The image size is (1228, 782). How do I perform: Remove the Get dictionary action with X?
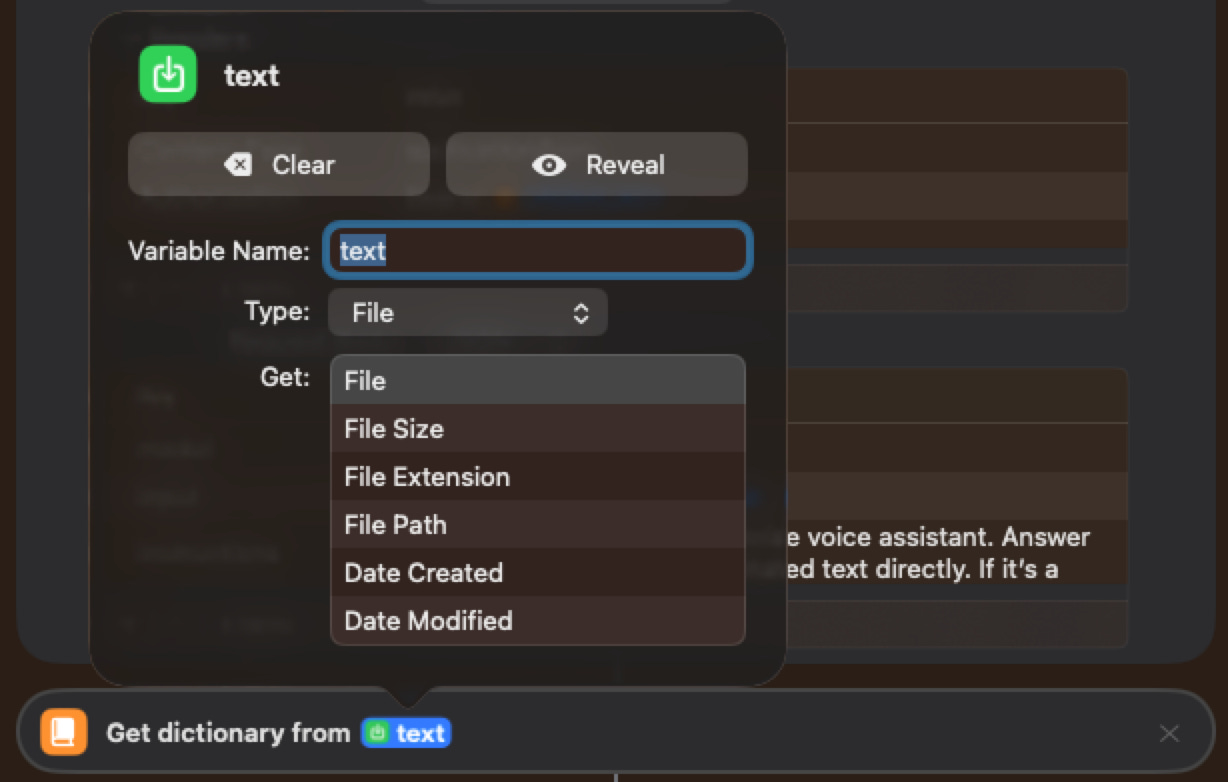point(1169,733)
